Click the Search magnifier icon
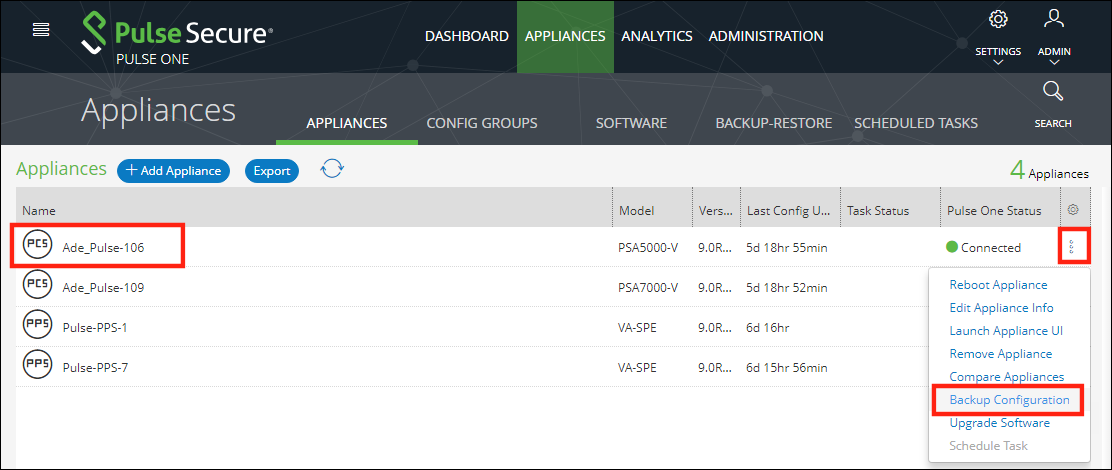Screen dimensions: 1112x470 (x=1052, y=93)
